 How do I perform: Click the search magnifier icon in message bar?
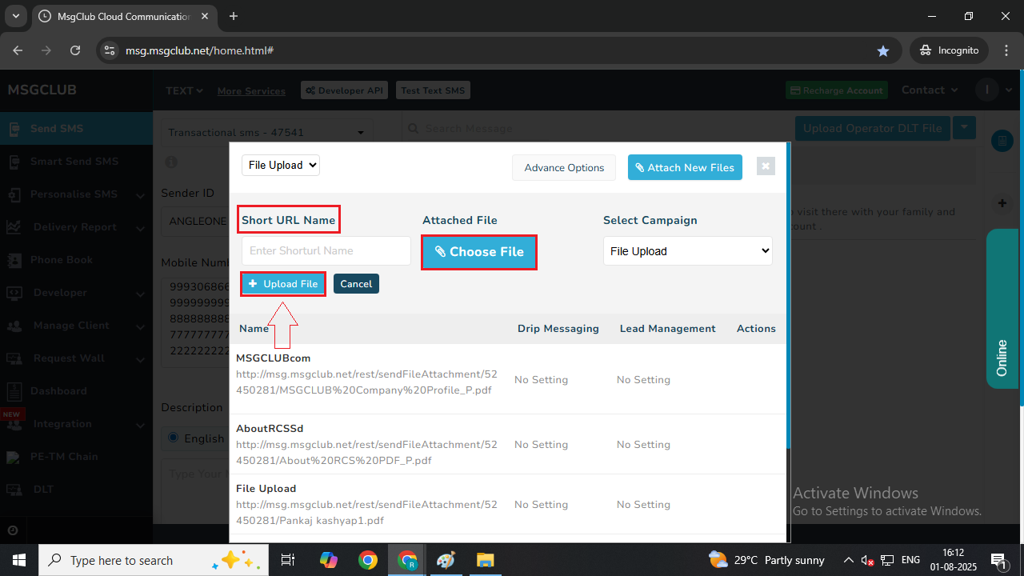point(413,129)
